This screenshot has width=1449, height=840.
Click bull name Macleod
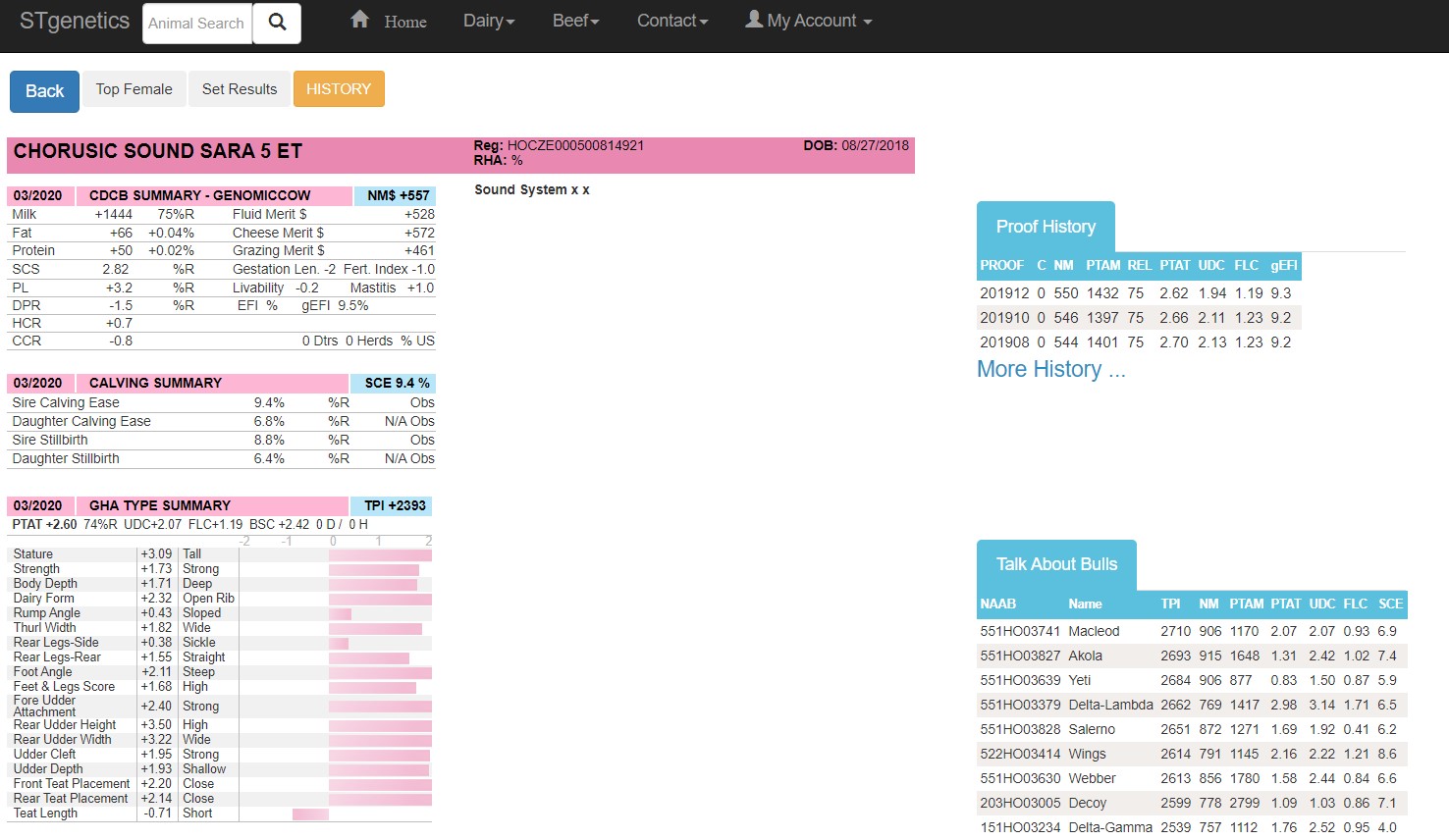pos(1094,631)
